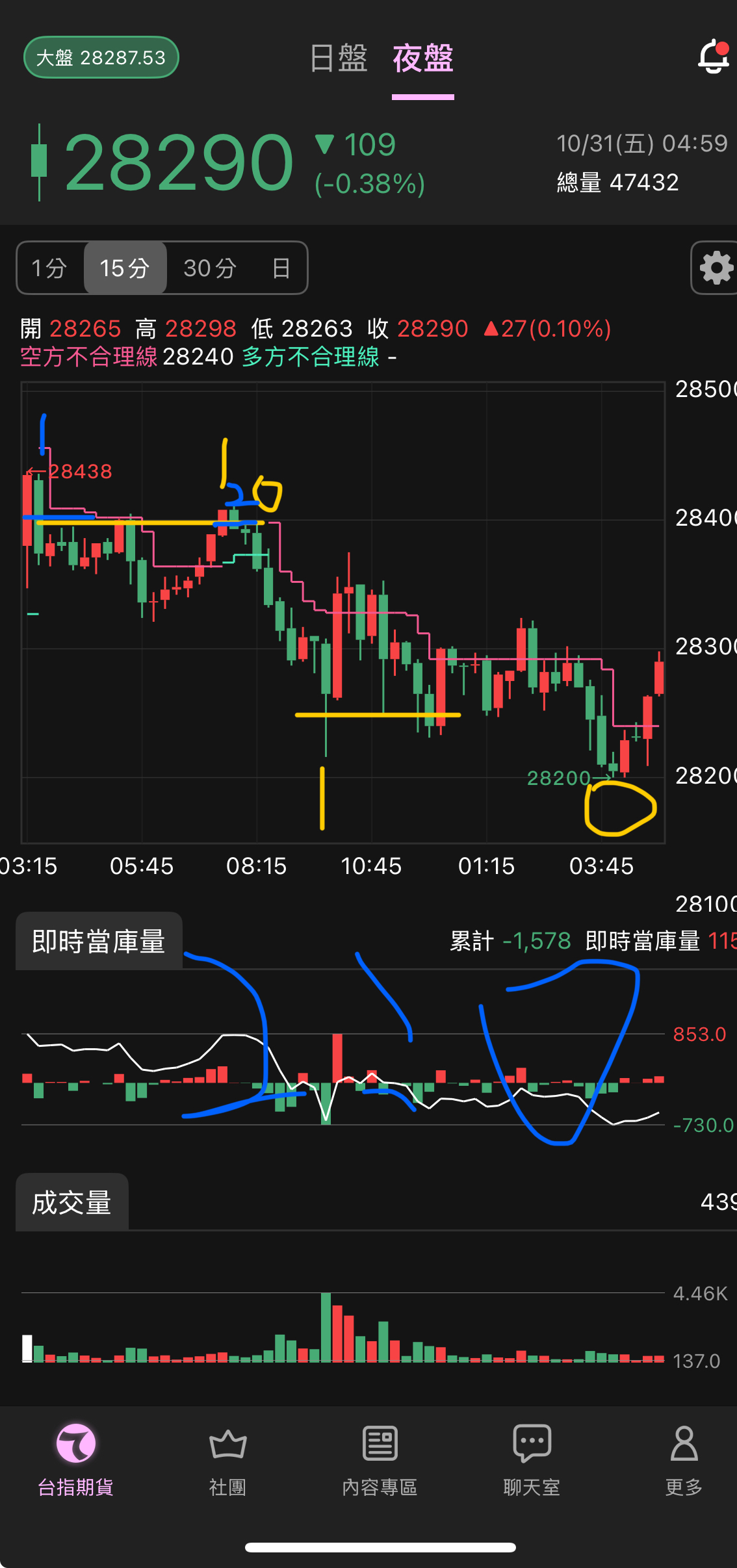Viewport: 737px width, 1568px height.
Task: Tap the 成交量 indicator label
Action: (71, 1202)
